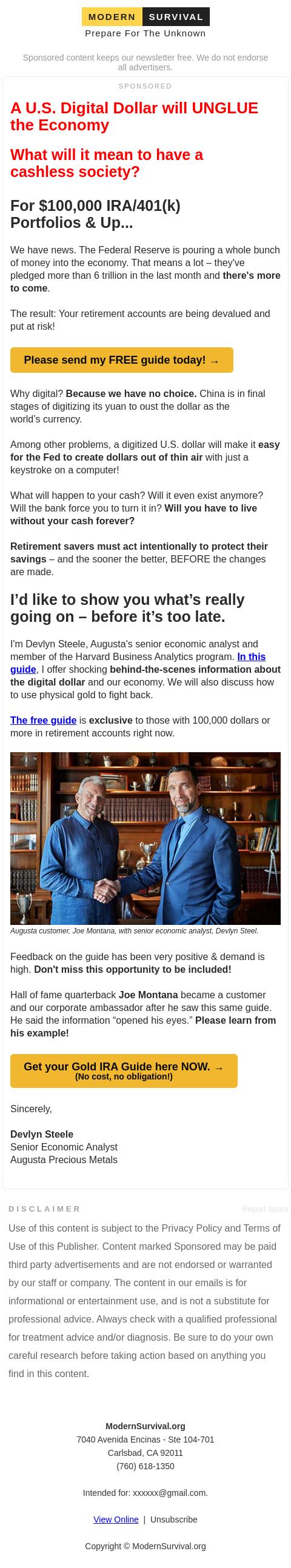This screenshot has width=291, height=1568.
Task: Click the Modern Survival logo banner
Action: point(145,17)
